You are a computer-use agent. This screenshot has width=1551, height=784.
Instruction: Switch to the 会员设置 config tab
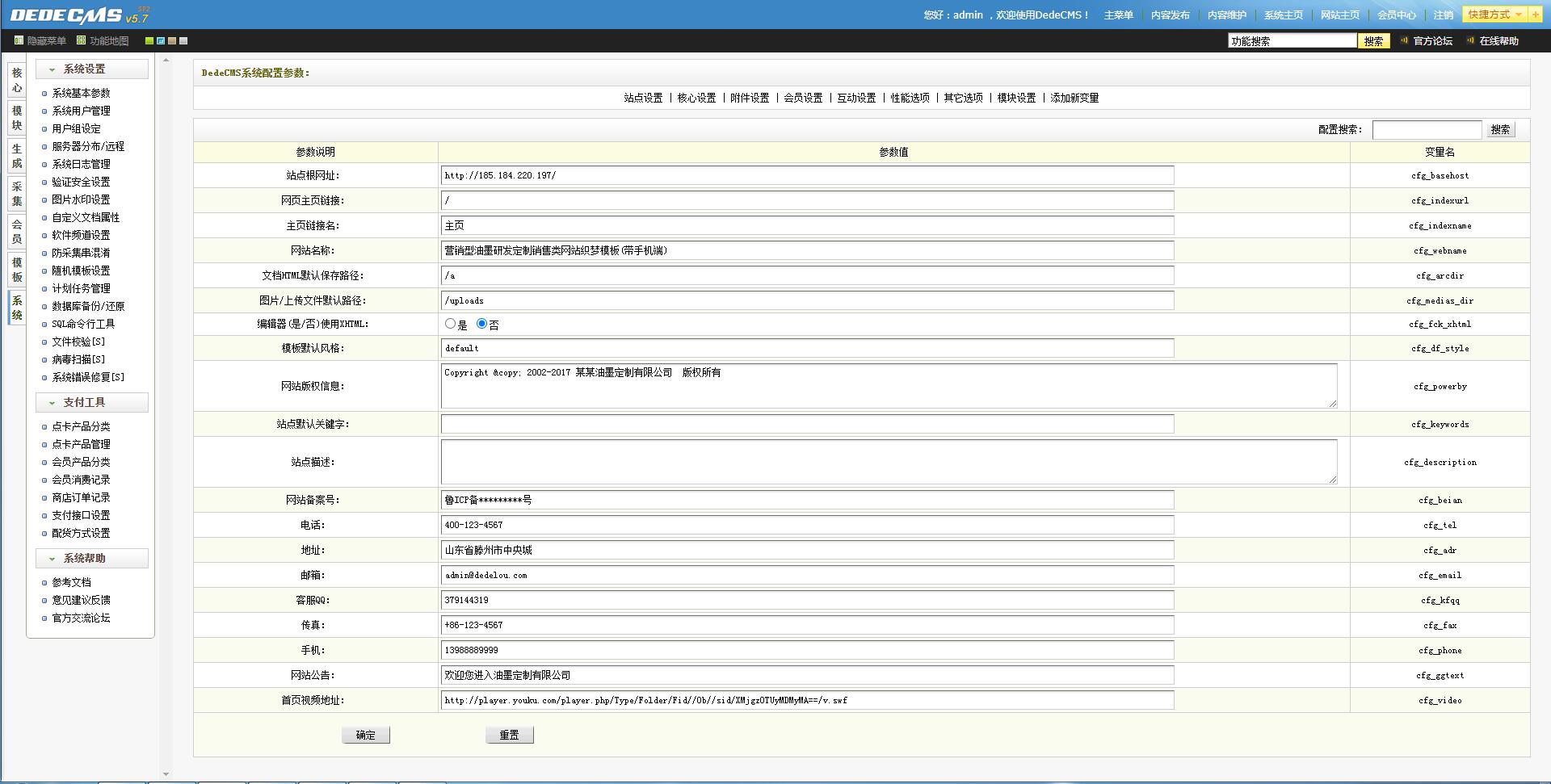point(803,98)
